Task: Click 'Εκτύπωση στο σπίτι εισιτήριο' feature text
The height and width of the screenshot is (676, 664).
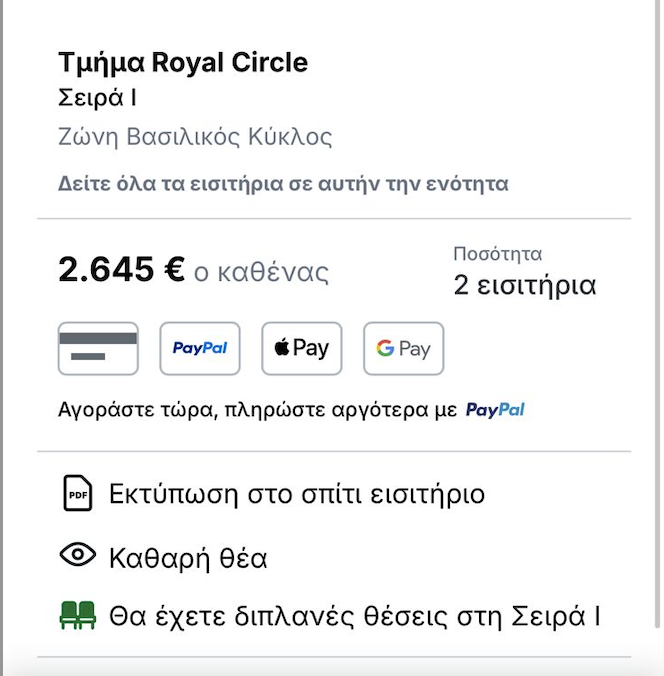Action: pyautogui.click(x=297, y=494)
